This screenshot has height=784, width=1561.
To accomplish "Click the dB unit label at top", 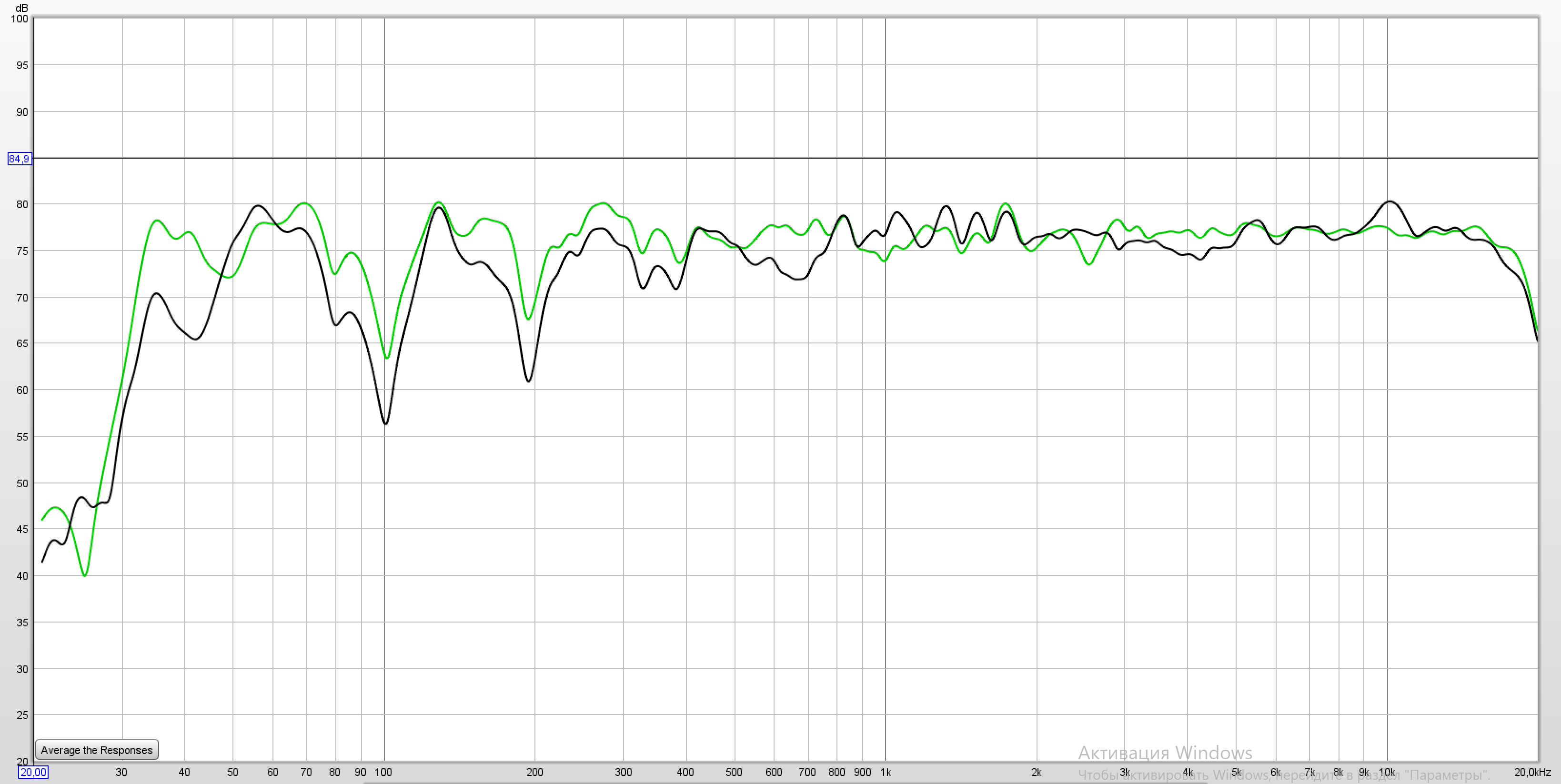I will (x=22, y=8).
